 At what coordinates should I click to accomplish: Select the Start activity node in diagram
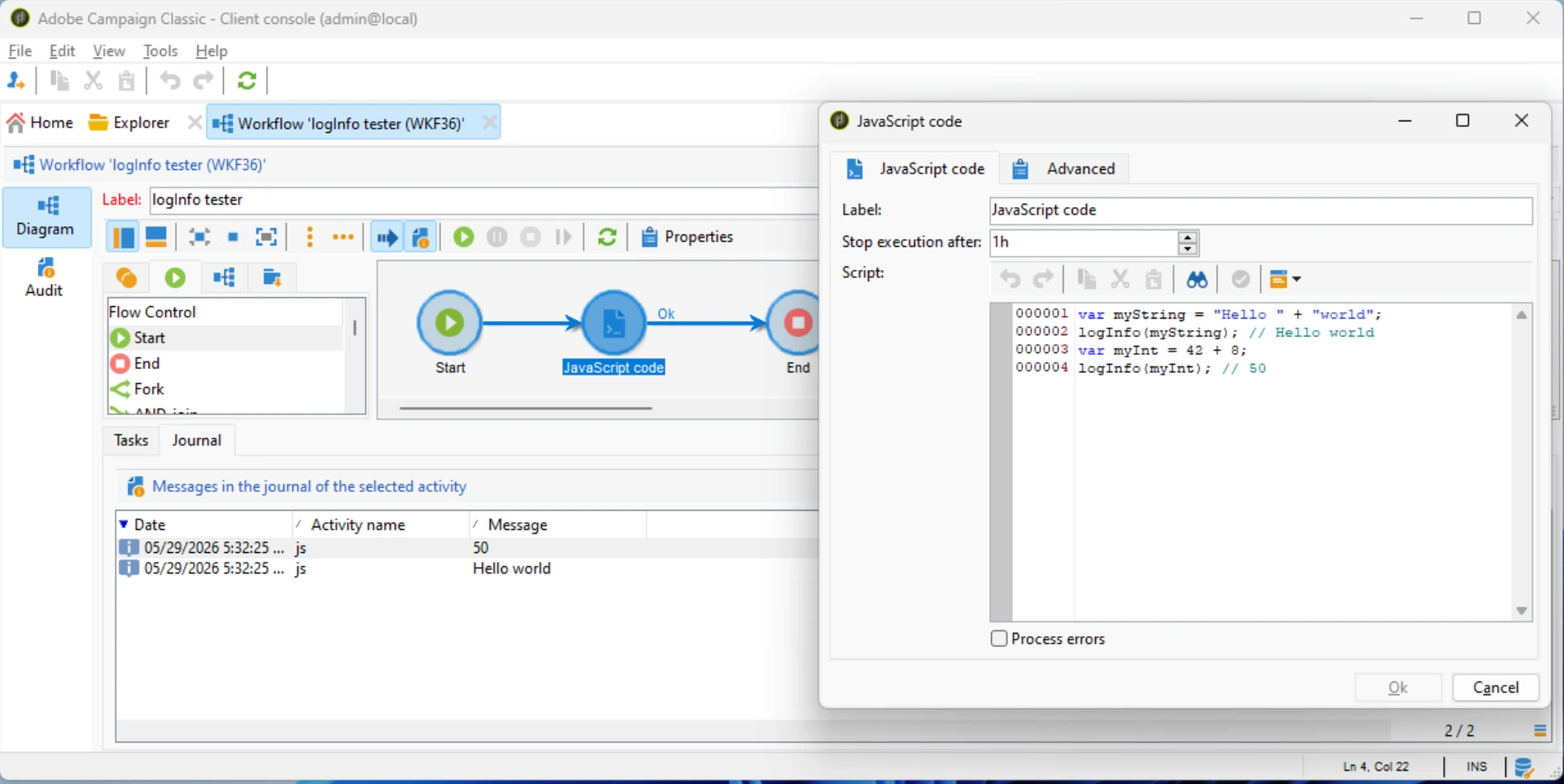pos(450,323)
